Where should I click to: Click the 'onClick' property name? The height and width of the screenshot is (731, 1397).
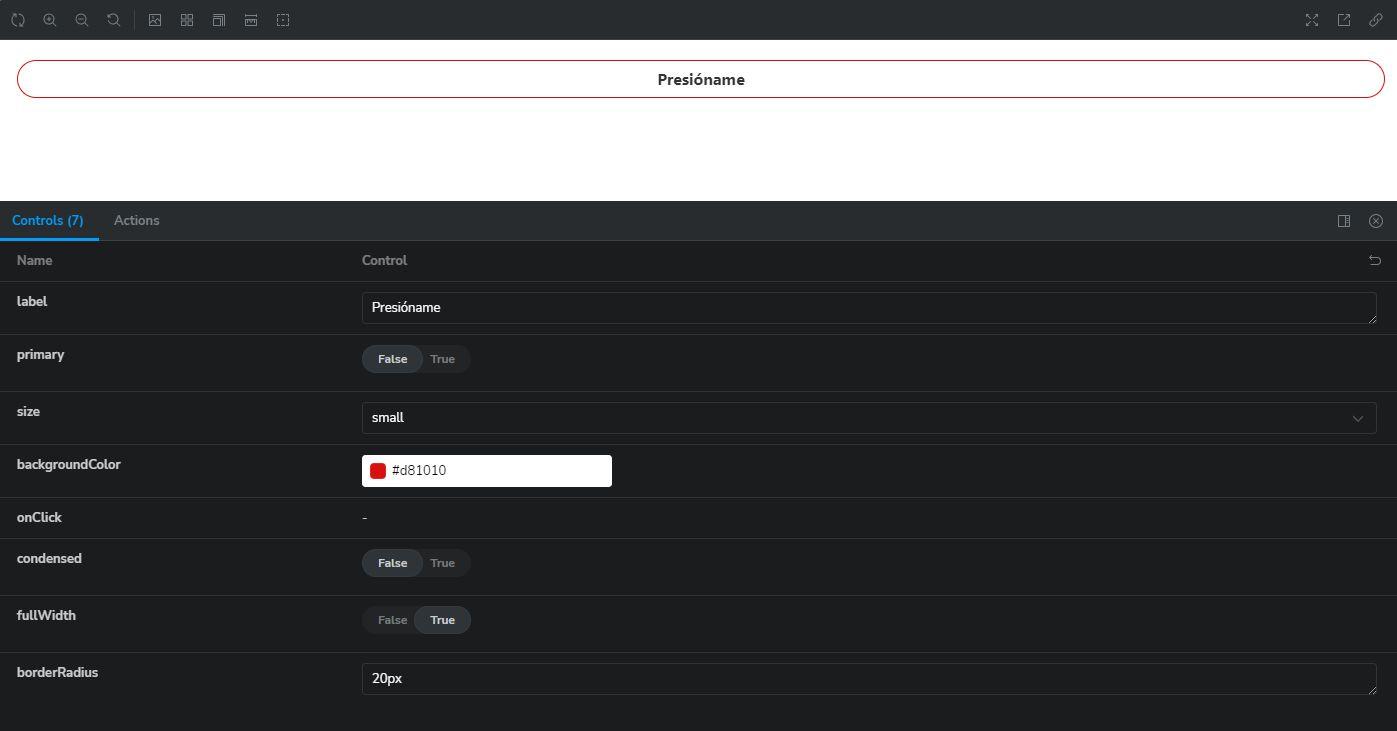[x=39, y=517]
